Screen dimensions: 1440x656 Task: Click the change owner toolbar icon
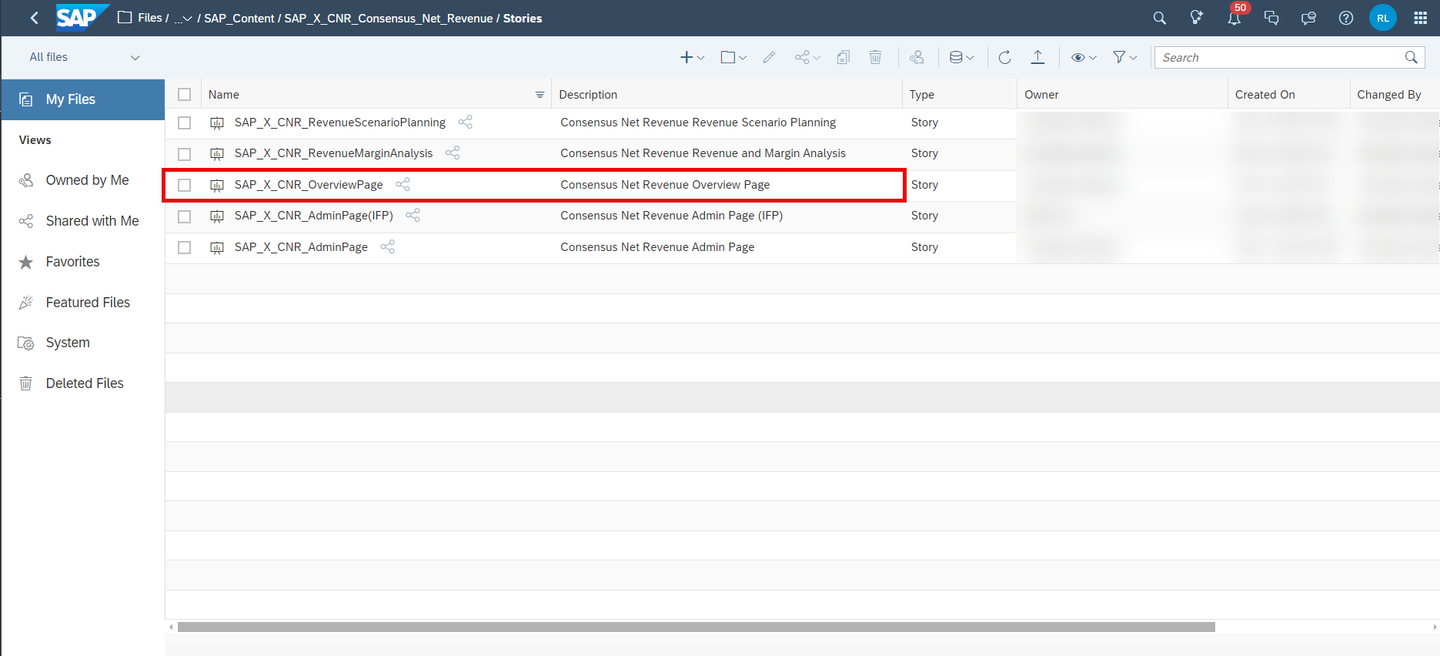pyautogui.click(x=917, y=57)
